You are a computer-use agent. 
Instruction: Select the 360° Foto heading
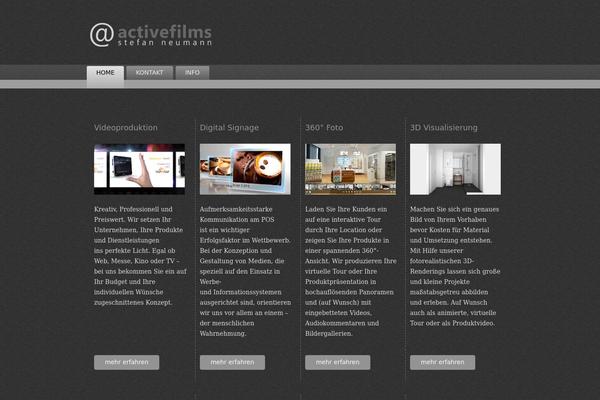pos(324,128)
